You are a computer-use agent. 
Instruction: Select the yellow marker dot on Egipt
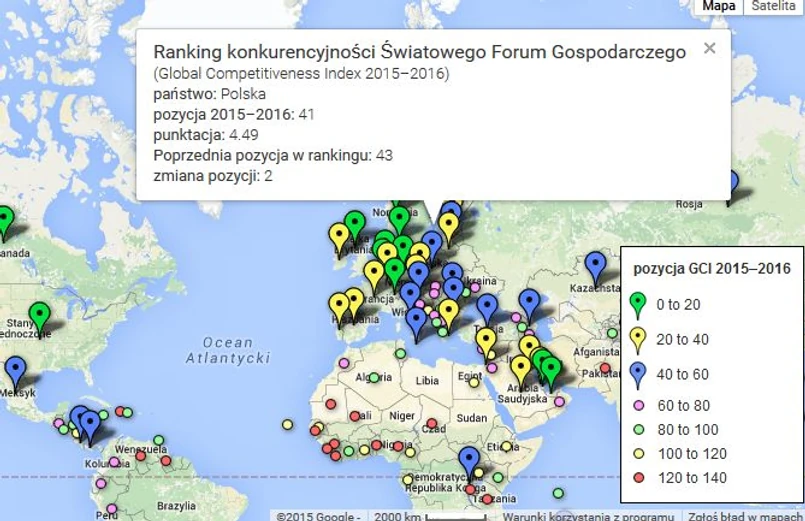474,382
